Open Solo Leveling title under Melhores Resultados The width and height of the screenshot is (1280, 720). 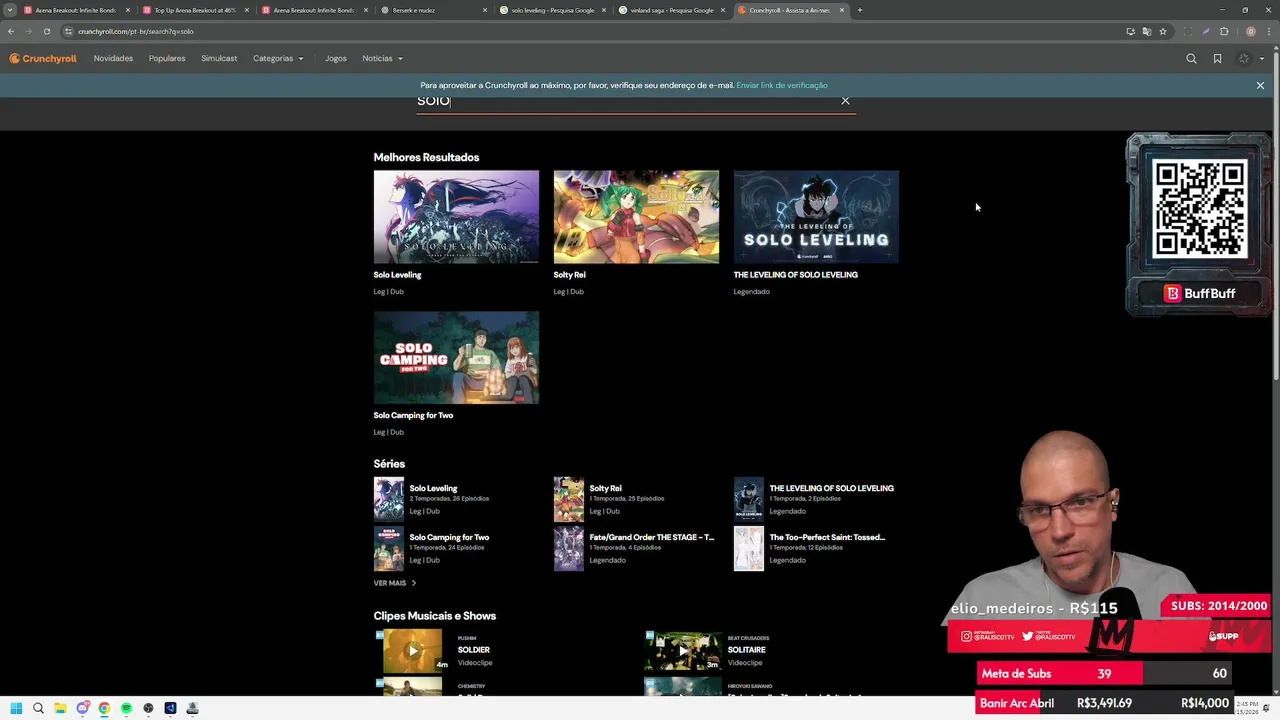pyautogui.click(x=397, y=275)
